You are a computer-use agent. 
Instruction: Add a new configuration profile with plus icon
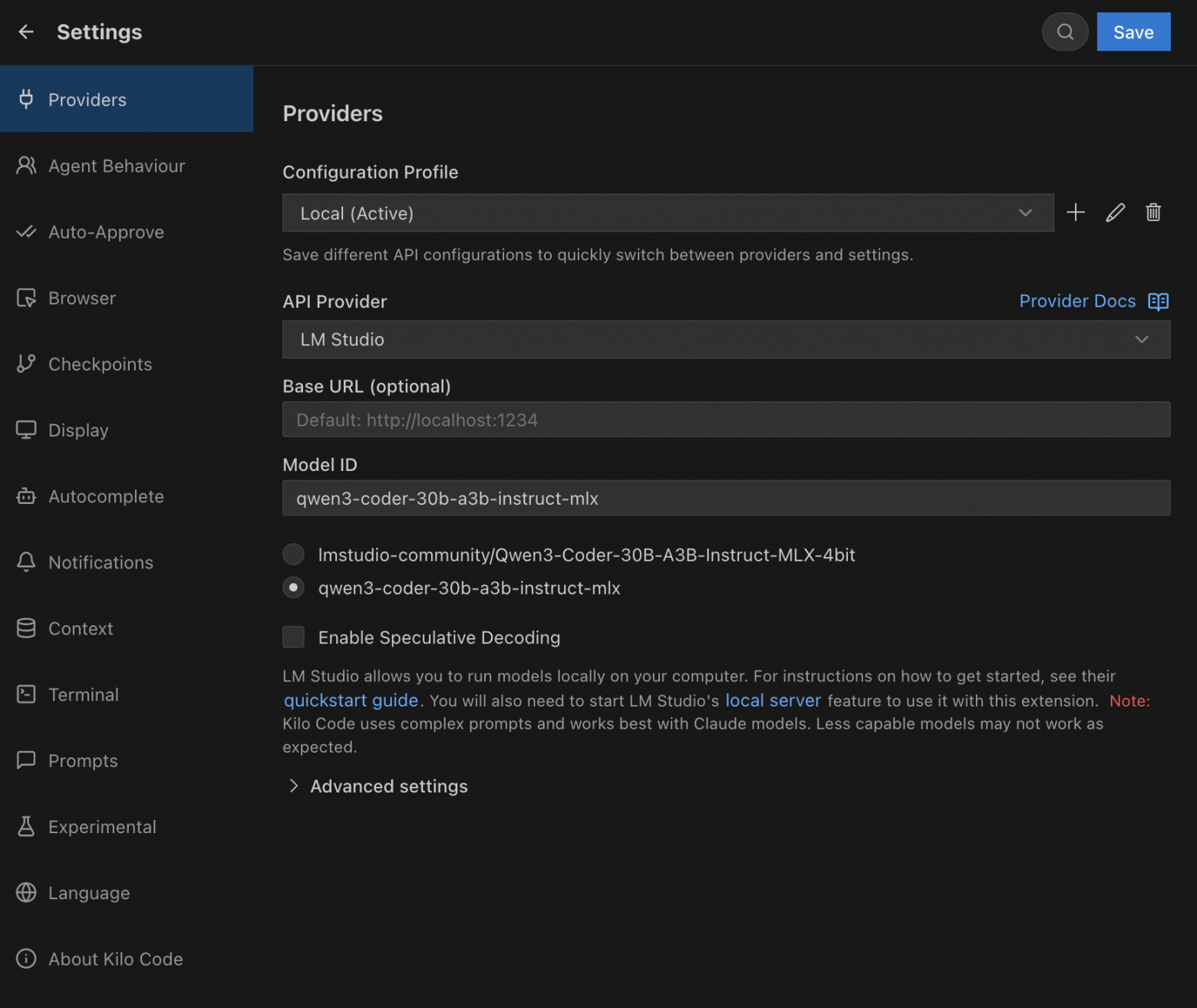click(x=1076, y=212)
